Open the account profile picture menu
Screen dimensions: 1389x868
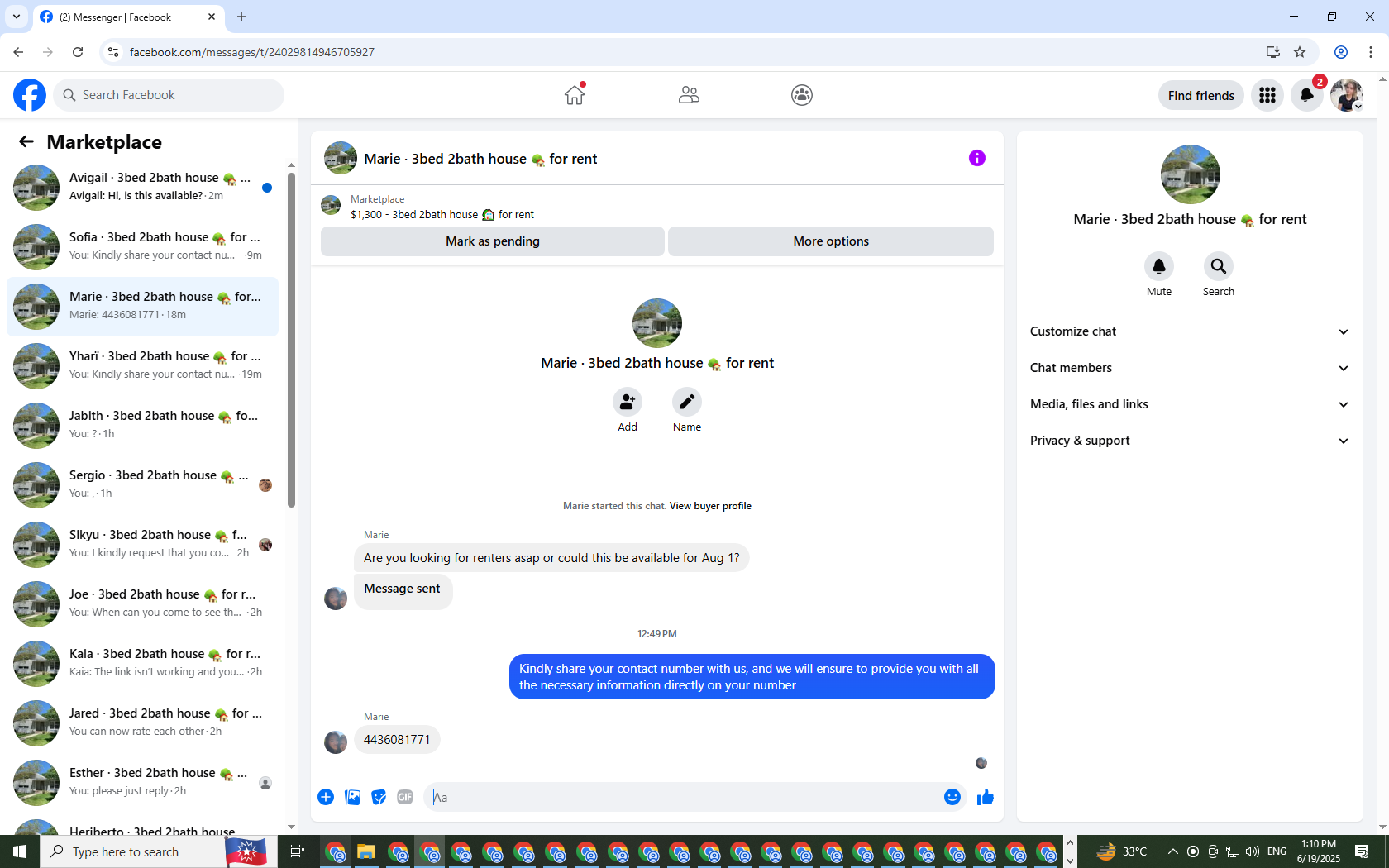pos(1347,95)
